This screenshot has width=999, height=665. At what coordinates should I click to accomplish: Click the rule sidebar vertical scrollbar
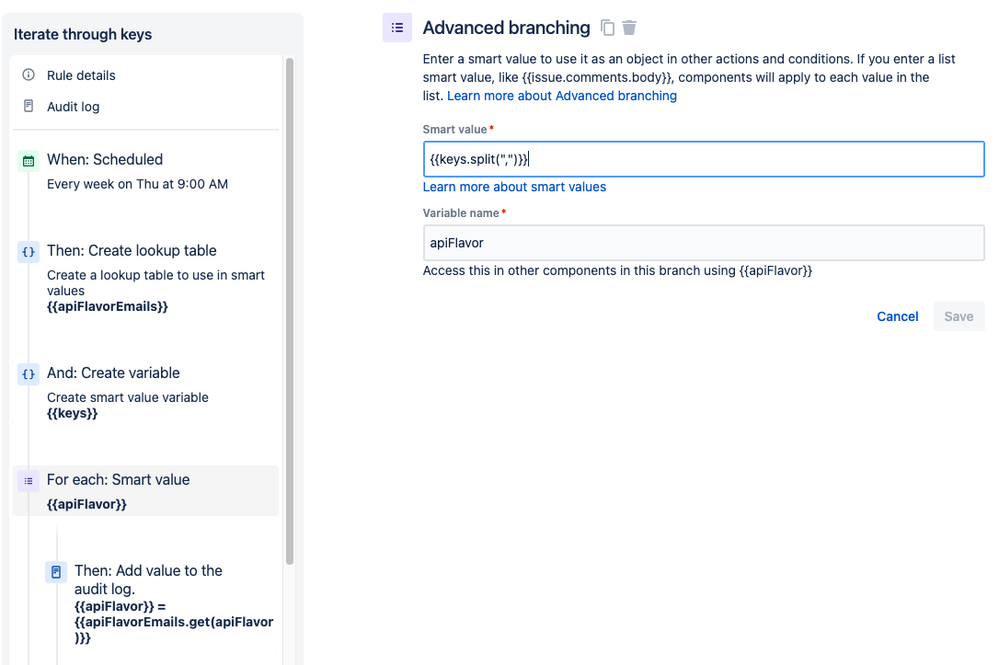click(x=290, y=311)
